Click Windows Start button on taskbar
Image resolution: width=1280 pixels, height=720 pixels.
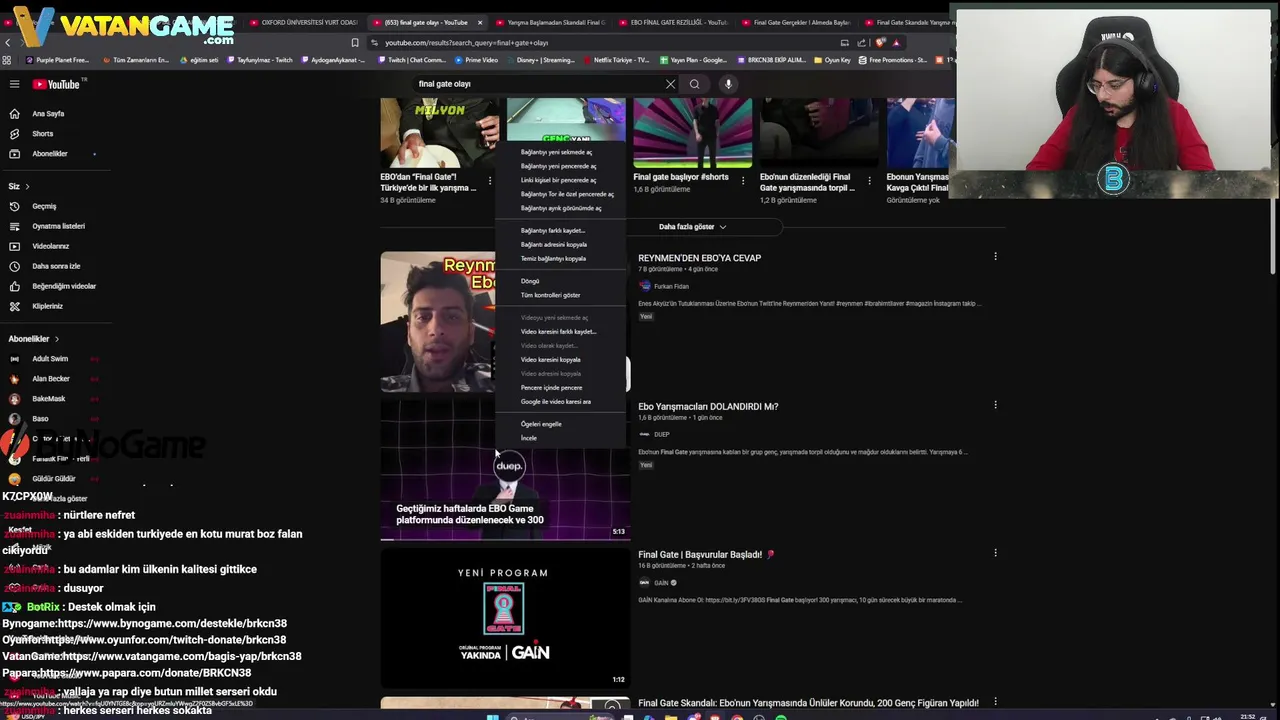point(492,716)
